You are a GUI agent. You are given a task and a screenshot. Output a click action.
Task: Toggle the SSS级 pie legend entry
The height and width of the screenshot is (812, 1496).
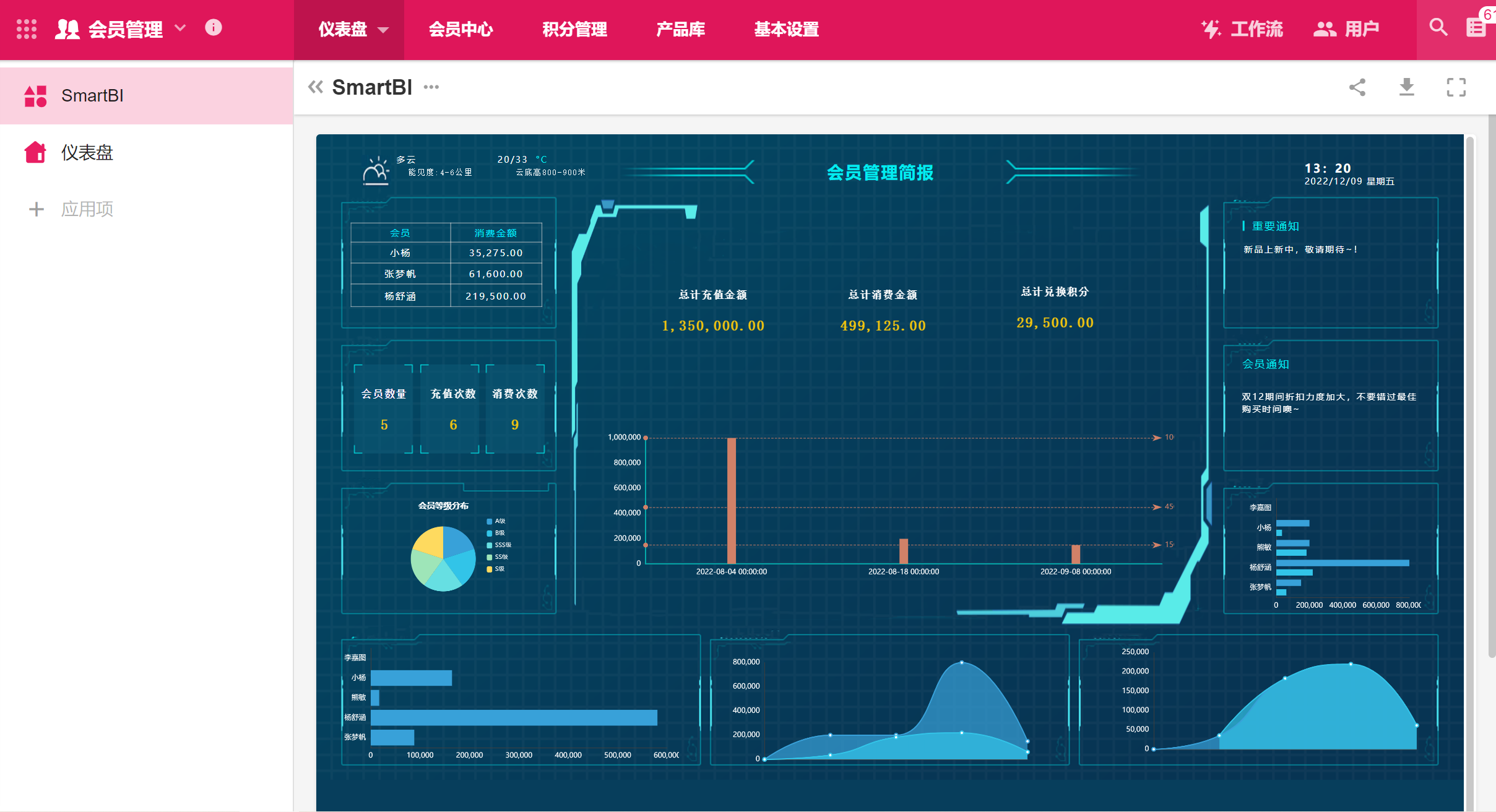click(499, 545)
